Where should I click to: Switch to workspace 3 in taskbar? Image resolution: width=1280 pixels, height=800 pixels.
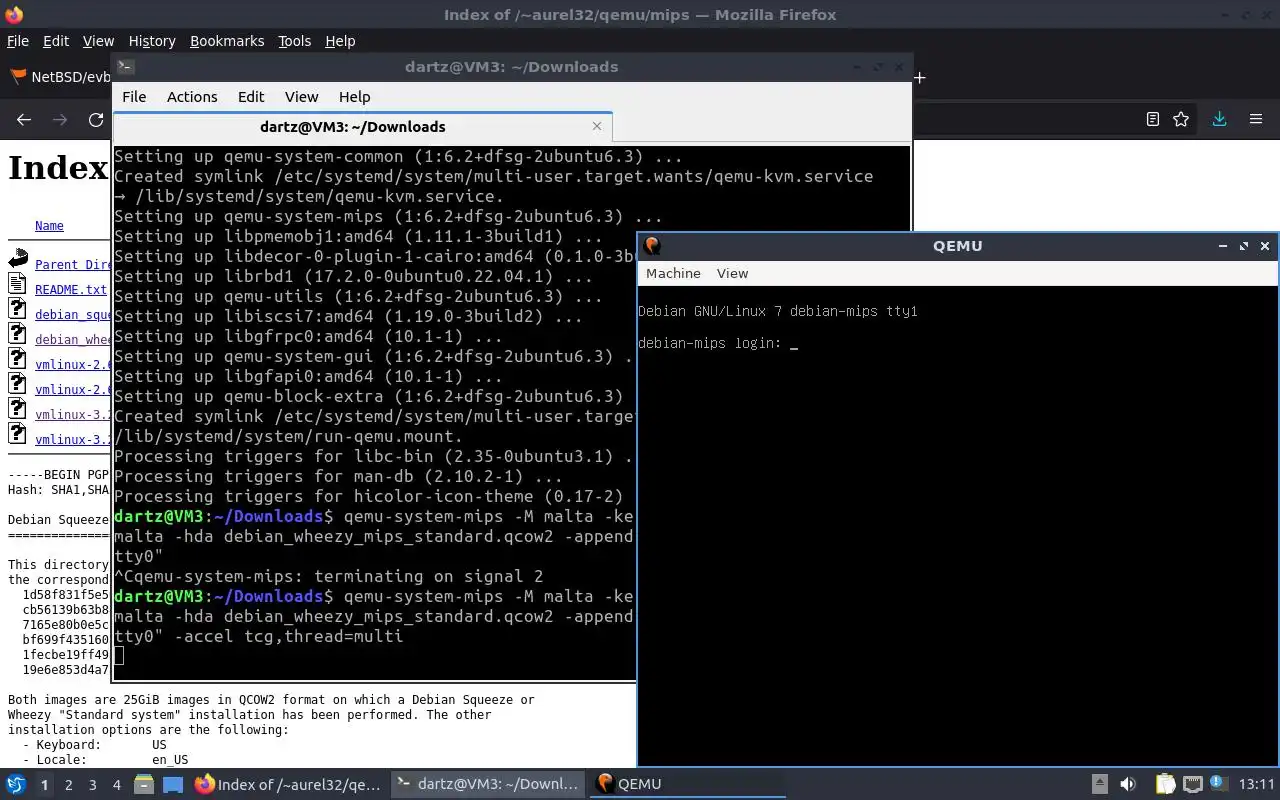(x=93, y=785)
